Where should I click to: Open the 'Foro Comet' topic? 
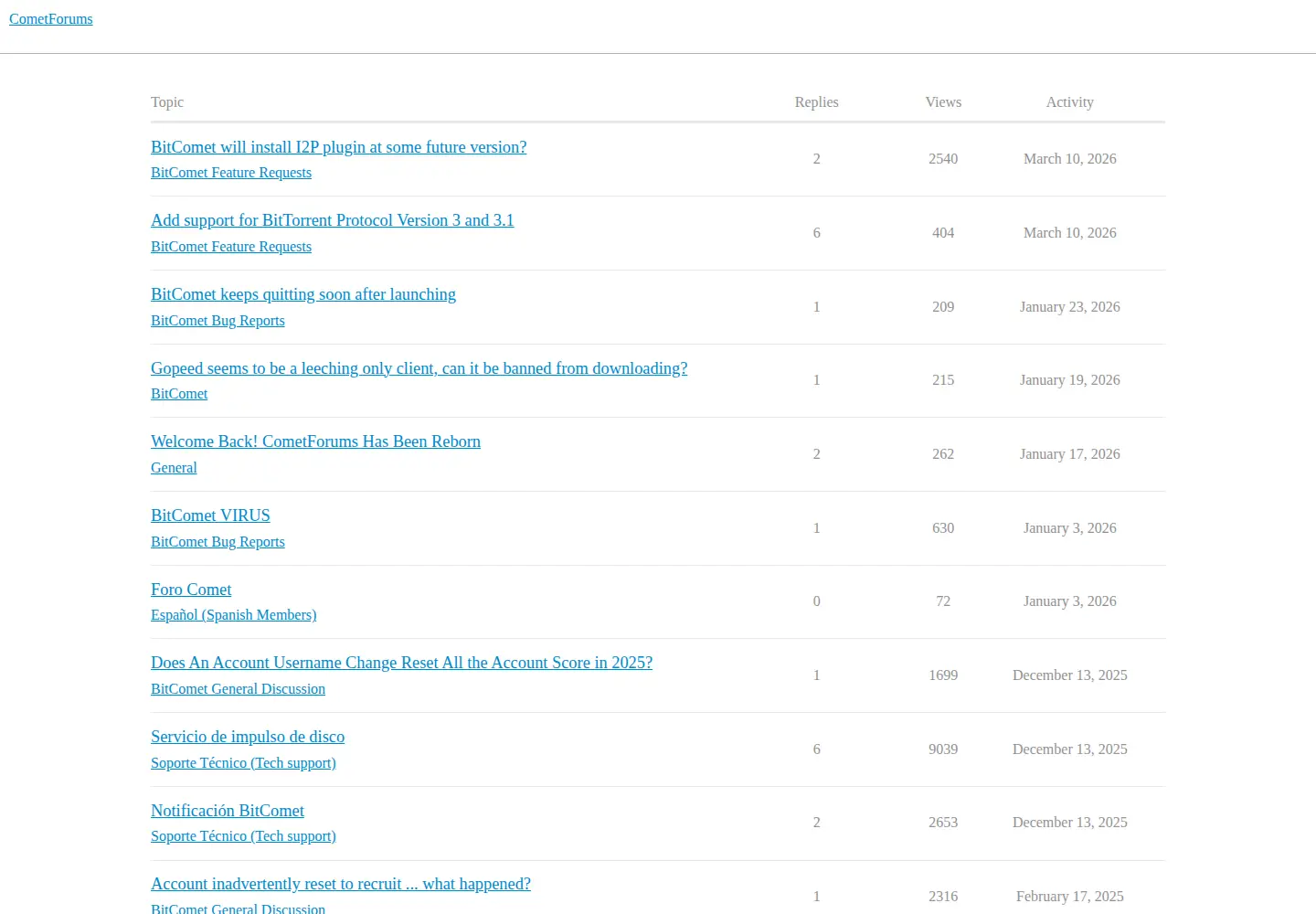[191, 590]
